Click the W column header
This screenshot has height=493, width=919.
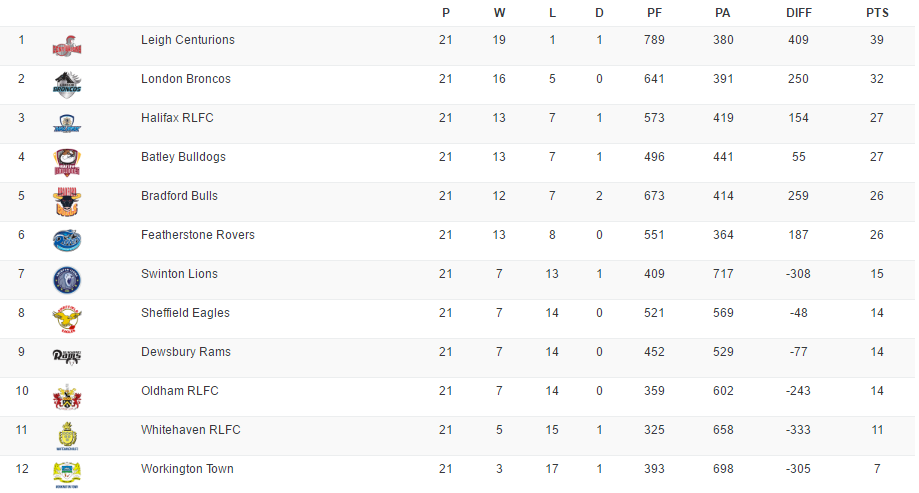pos(499,13)
